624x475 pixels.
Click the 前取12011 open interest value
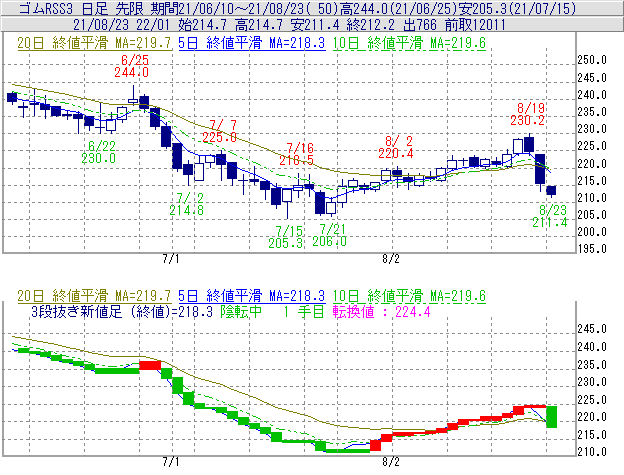[x=475, y=25]
